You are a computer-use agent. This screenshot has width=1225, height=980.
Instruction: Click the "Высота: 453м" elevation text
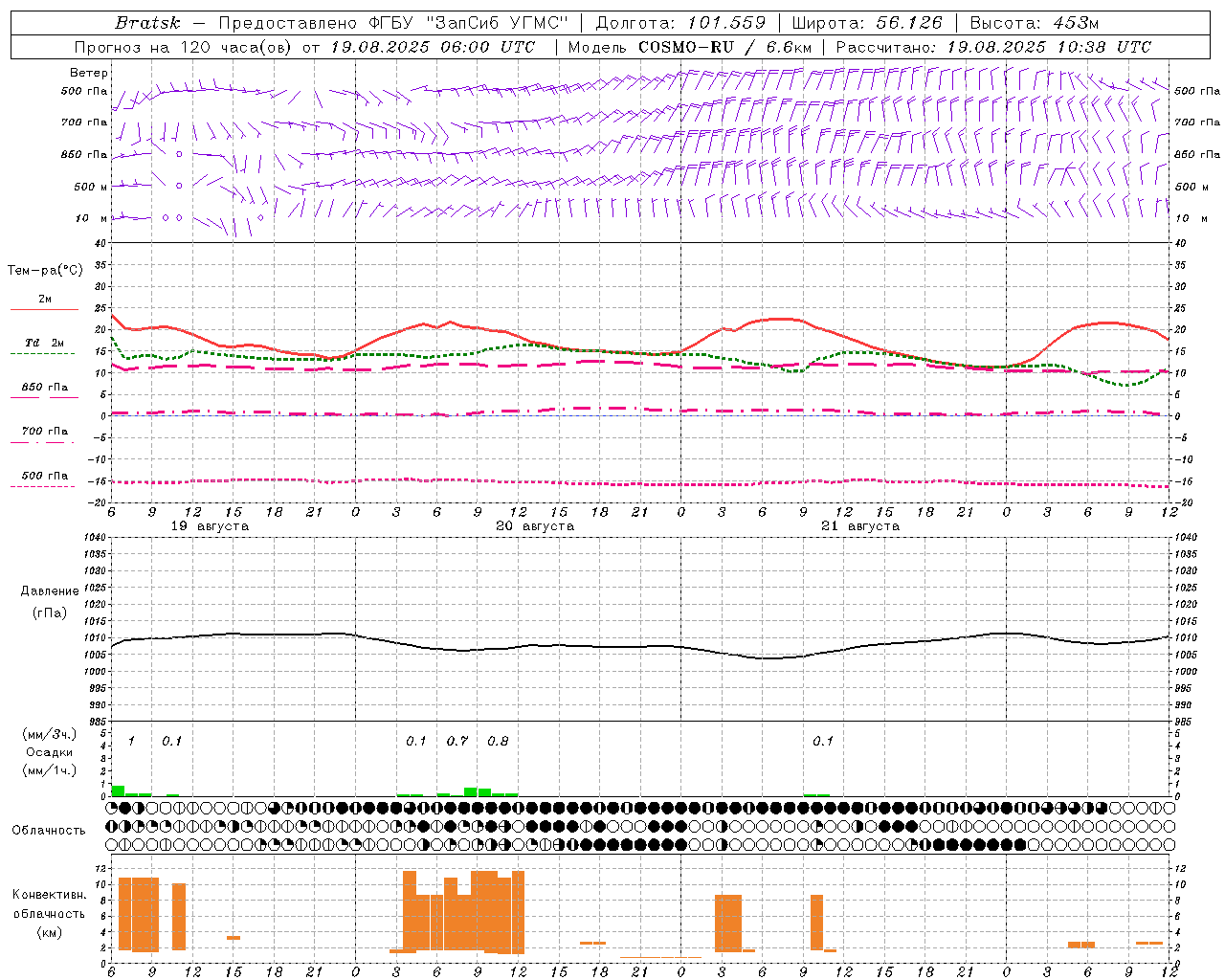[1035, 23]
